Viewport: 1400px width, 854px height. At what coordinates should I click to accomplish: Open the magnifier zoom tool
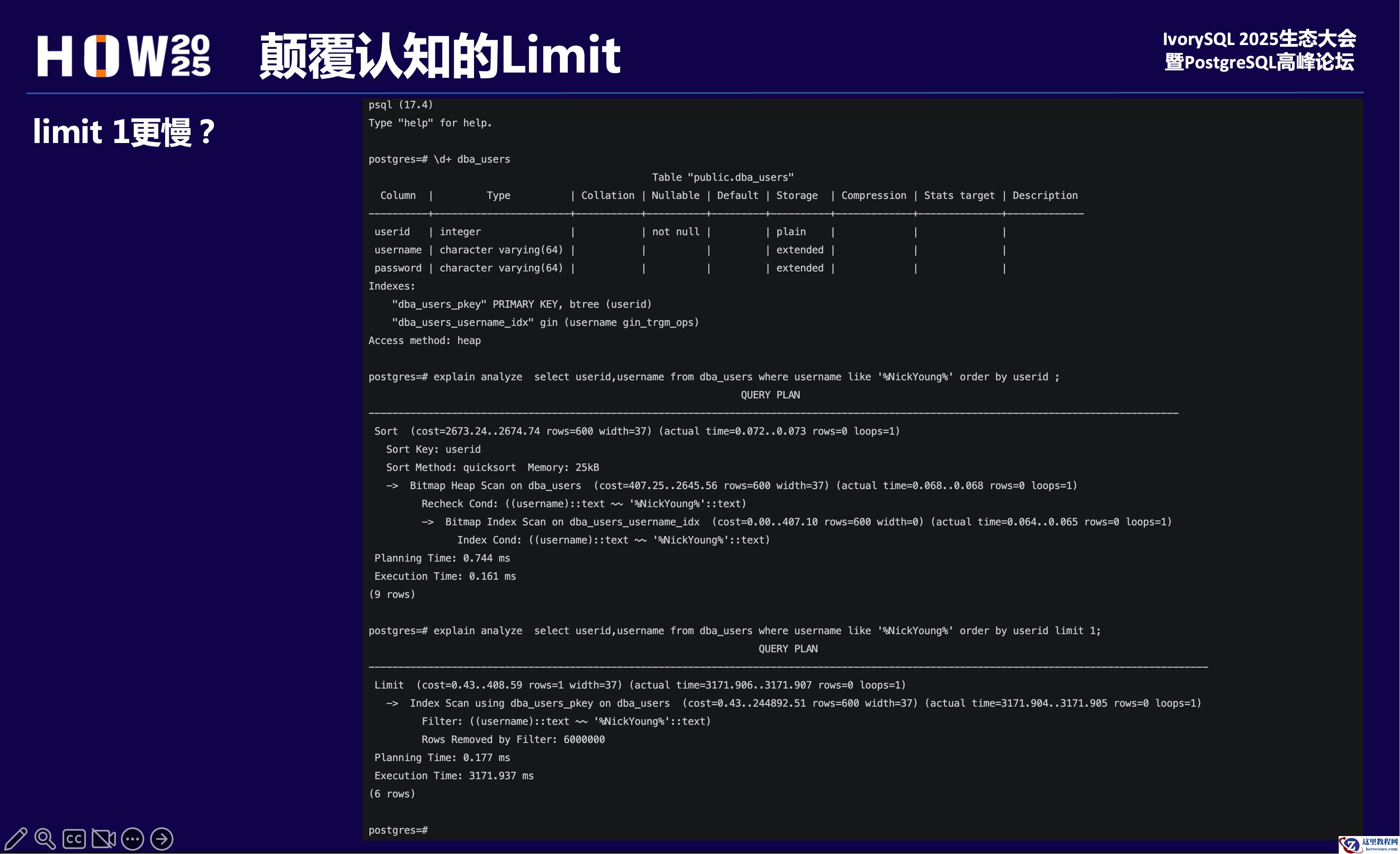click(x=45, y=838)
